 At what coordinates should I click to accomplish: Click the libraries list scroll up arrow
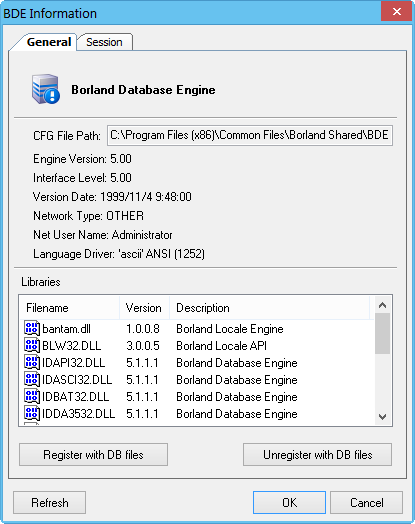(383, 305)
